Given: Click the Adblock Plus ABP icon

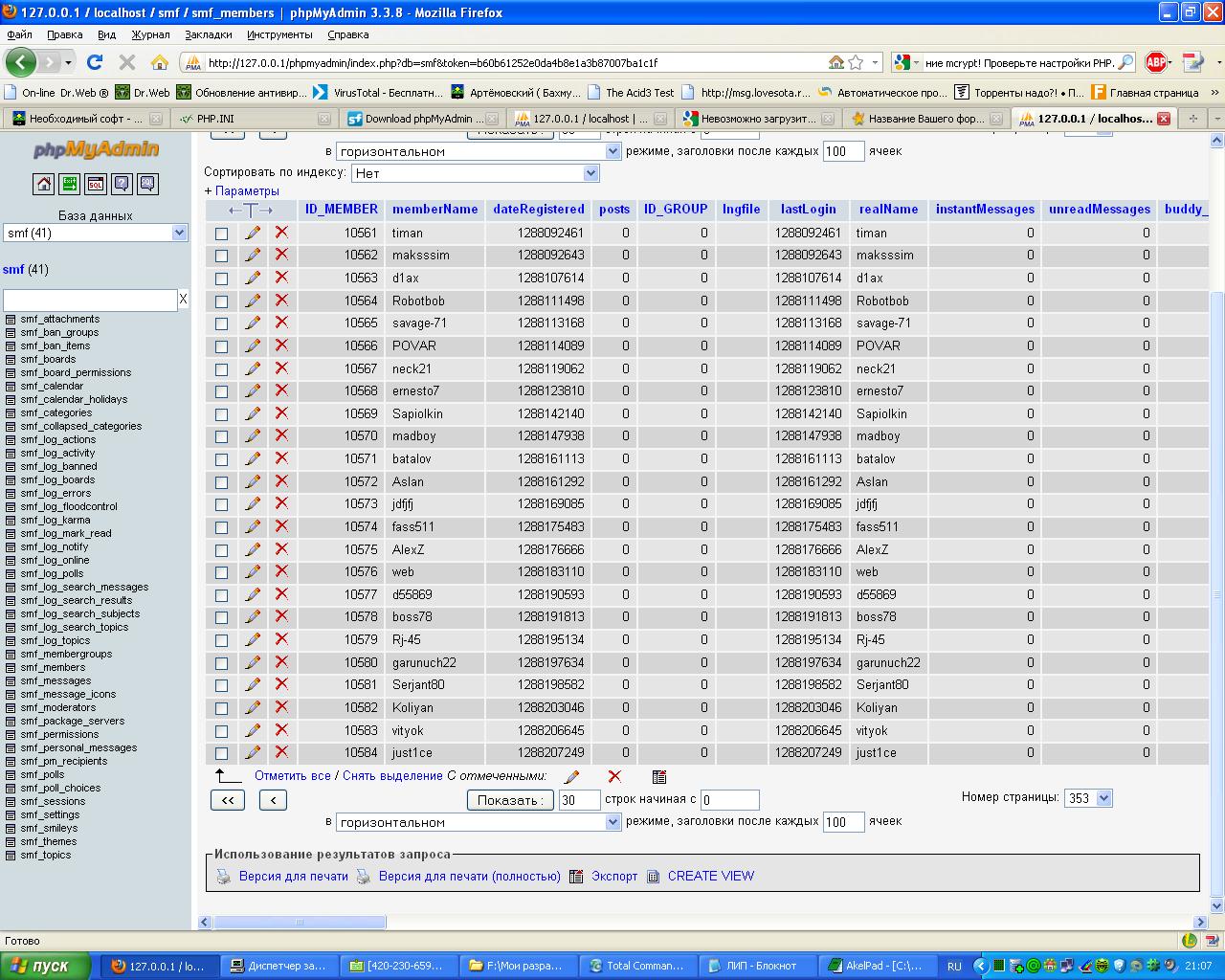Looking at the screenshot, I should pos(1156,62).
